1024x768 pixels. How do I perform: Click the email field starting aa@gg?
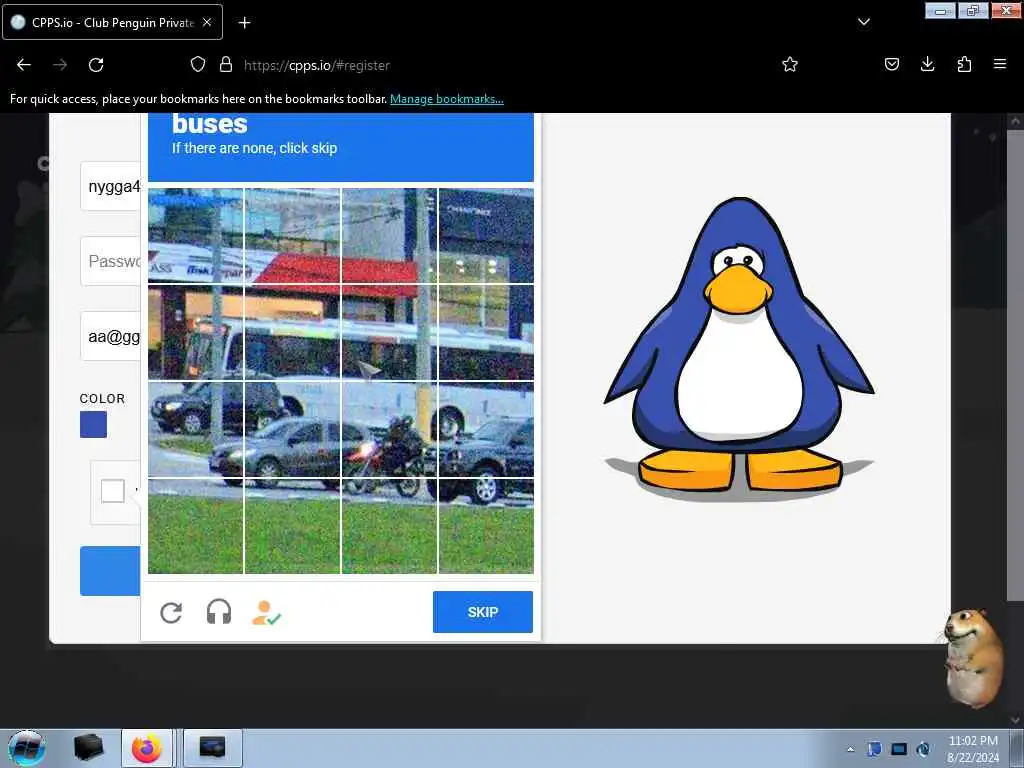click(x=110, y=336)
